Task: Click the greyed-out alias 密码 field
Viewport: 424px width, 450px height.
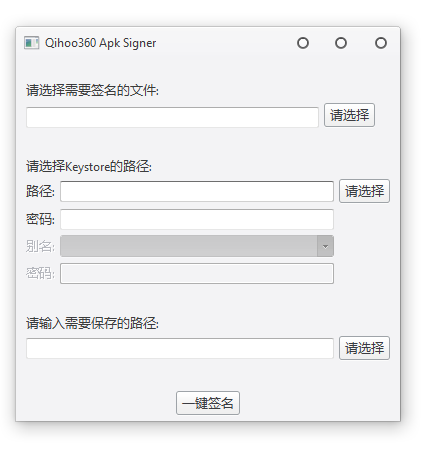Action: [197, 273]
